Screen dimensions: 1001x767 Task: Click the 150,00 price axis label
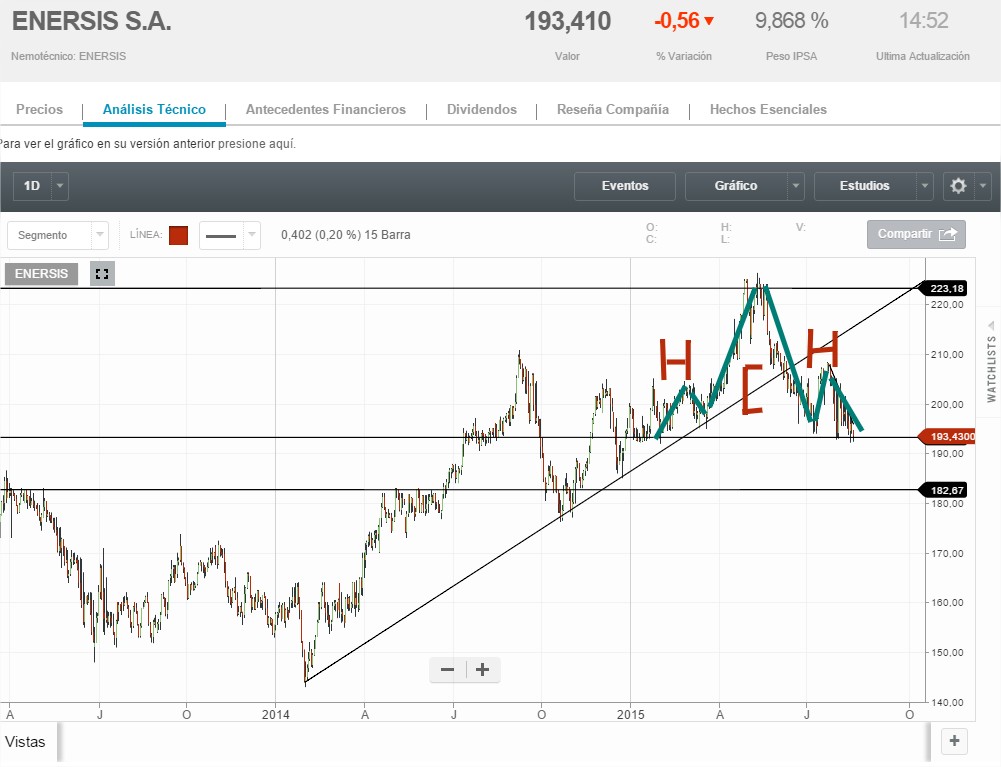(948, 653)
